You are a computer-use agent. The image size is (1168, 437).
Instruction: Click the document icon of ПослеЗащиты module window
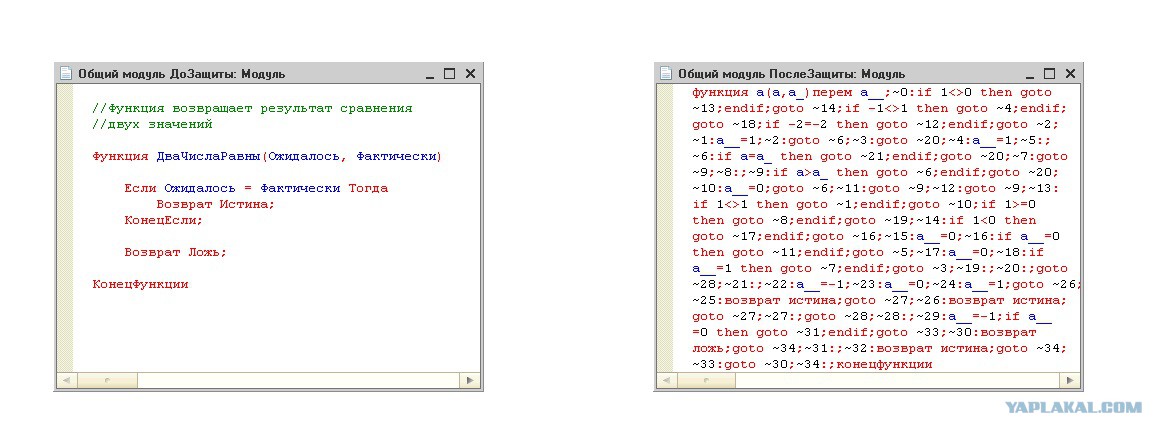tap(666, 74)
